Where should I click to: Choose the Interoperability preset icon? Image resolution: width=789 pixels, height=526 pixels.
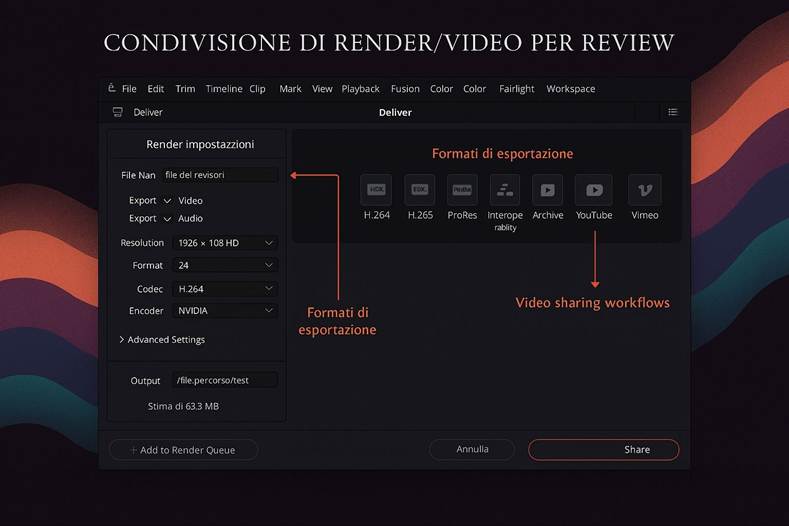tap(505, 190)
